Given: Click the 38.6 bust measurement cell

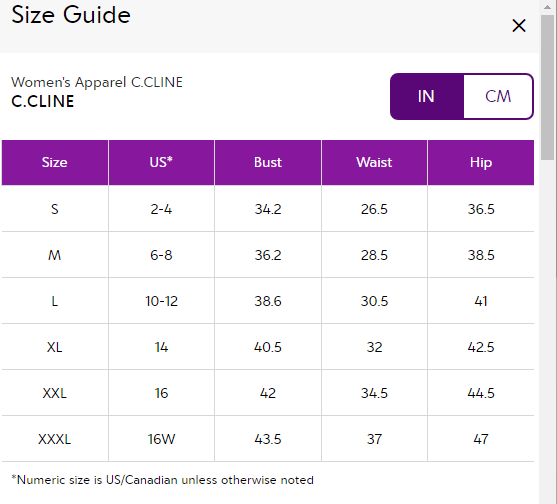Looking at the screenshot, I should (268, 301).
